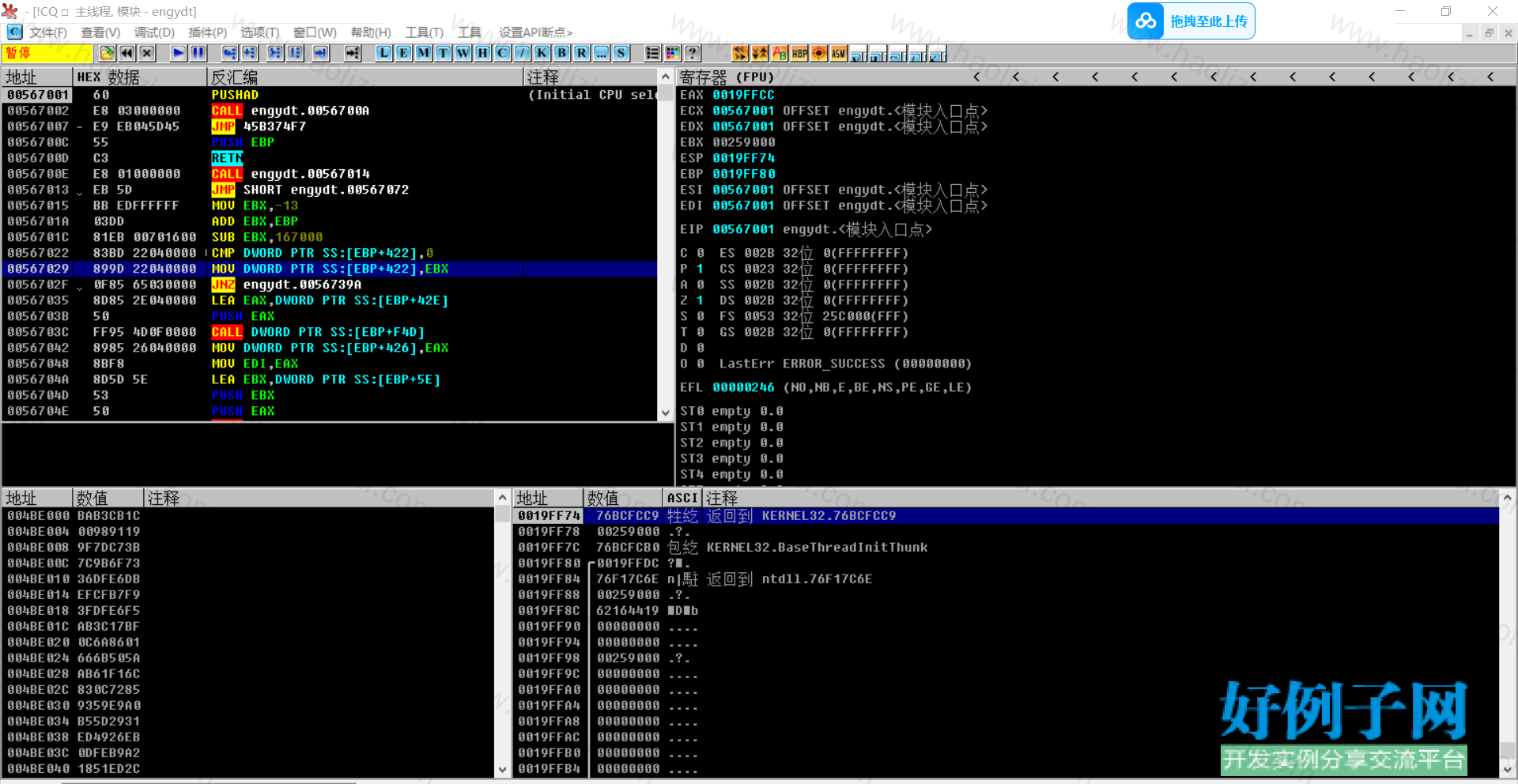The image size is (1518, 784).
Task: Open Call stack with K button
Action: coord(542,53)
